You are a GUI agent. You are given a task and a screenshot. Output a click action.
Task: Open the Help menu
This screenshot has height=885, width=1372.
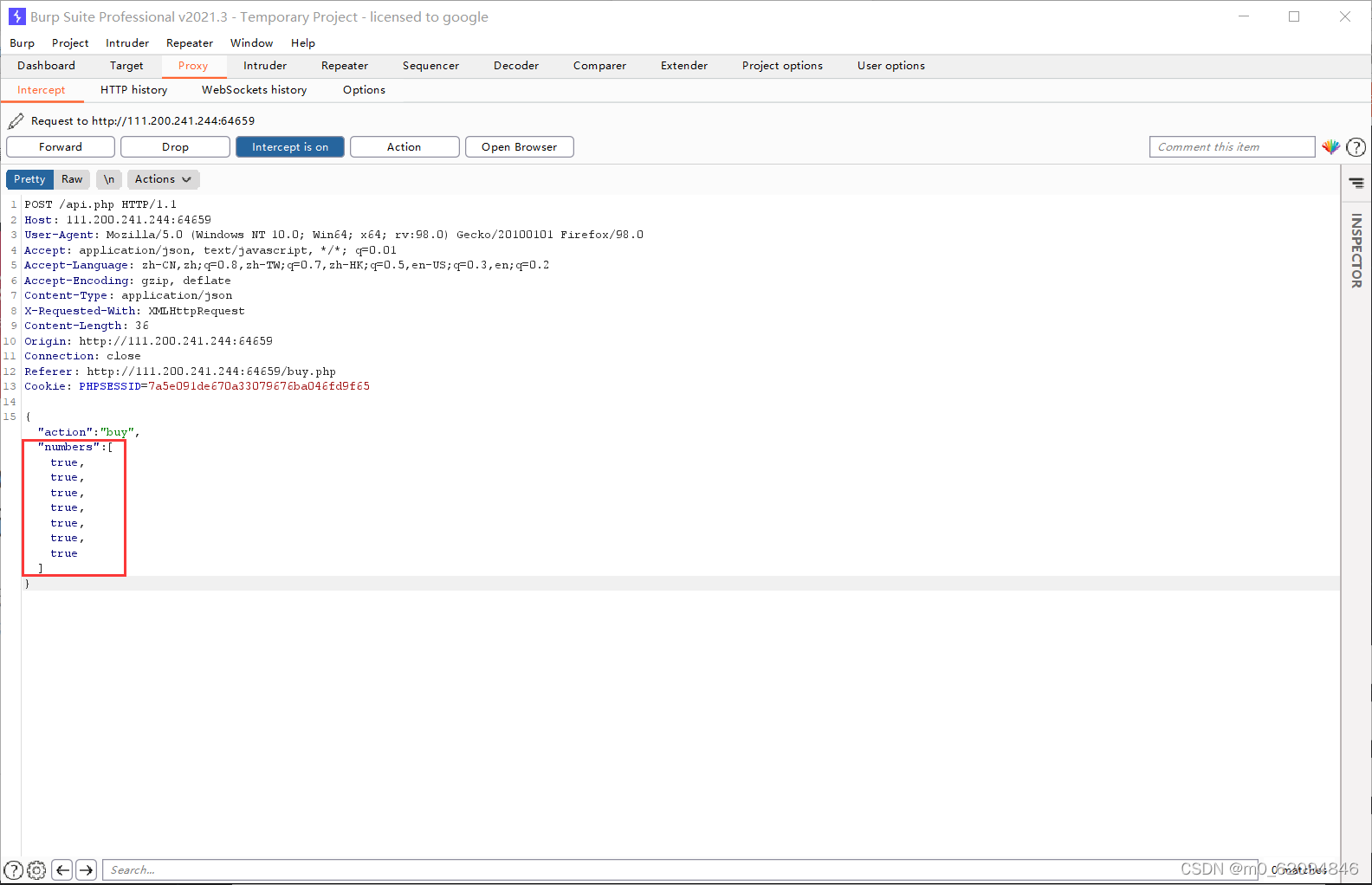click(x=303, y=43)
